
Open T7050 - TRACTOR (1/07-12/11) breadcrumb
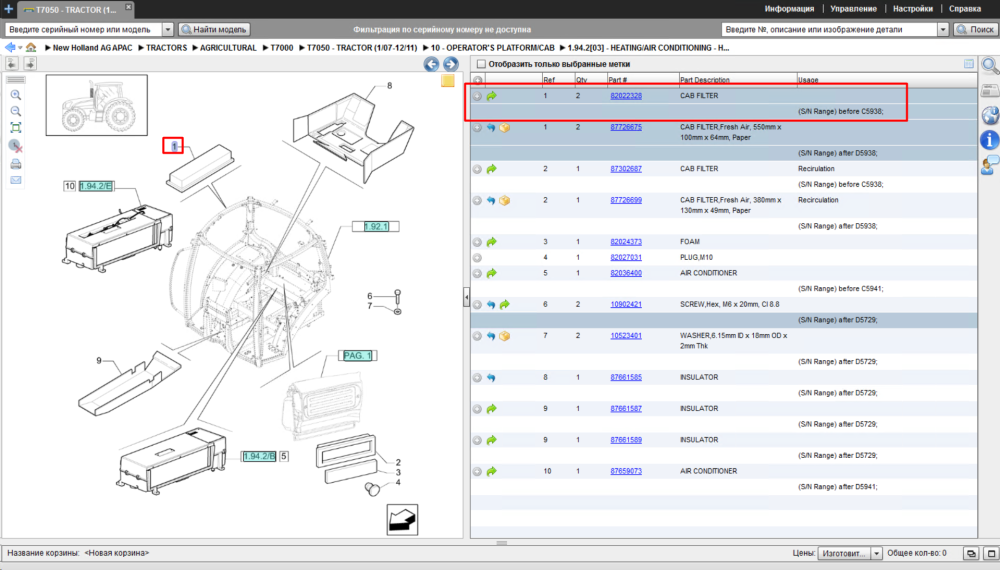click(x=362, y=48)
